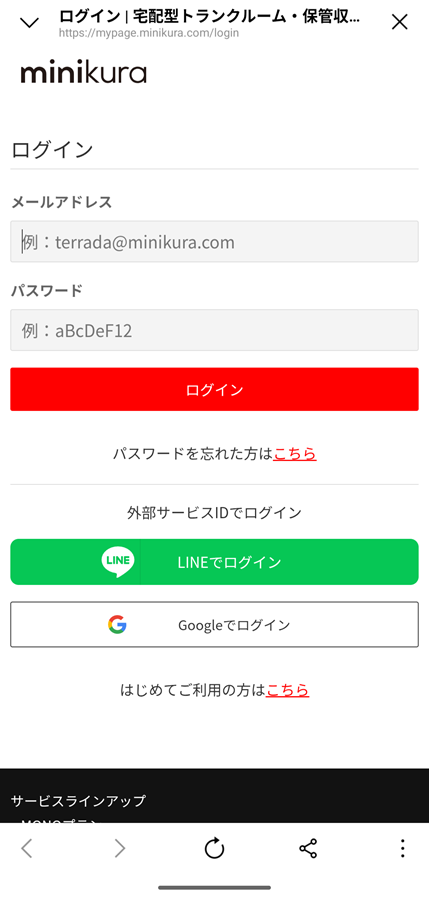The width and height of the screenshot is (429, 900).
Task: Select サービスラインアップ in the footer
Action: [x=78, y=801]
